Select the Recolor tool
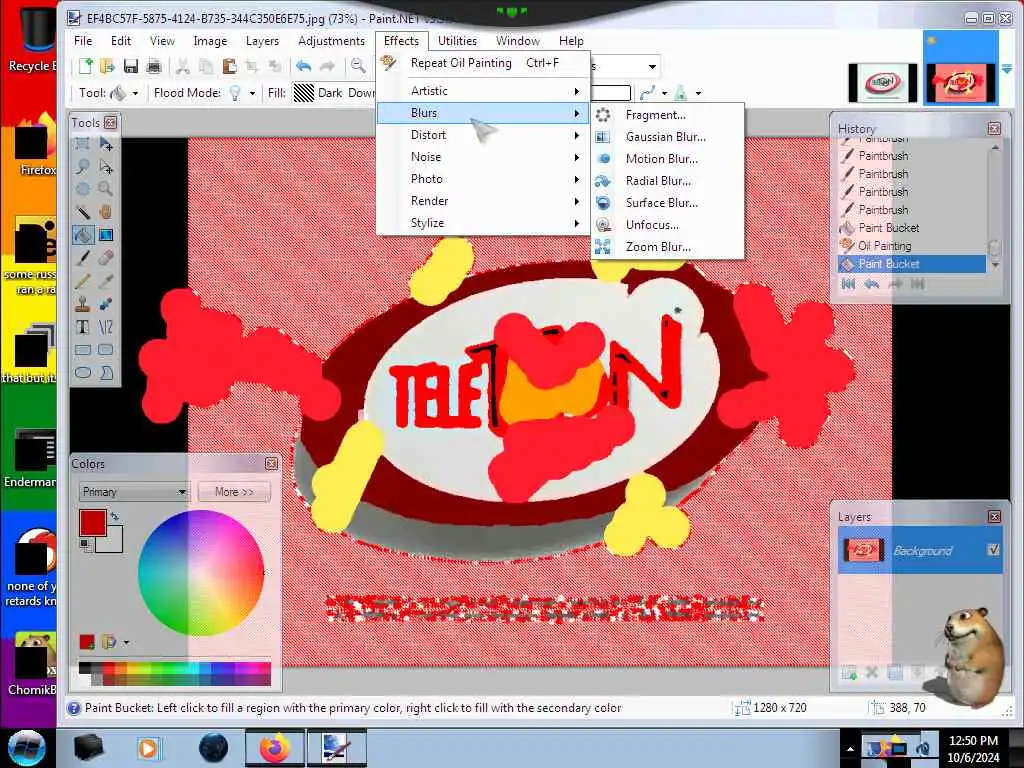The width and height of the screenshot is (1024, 768). click(105, 304)
